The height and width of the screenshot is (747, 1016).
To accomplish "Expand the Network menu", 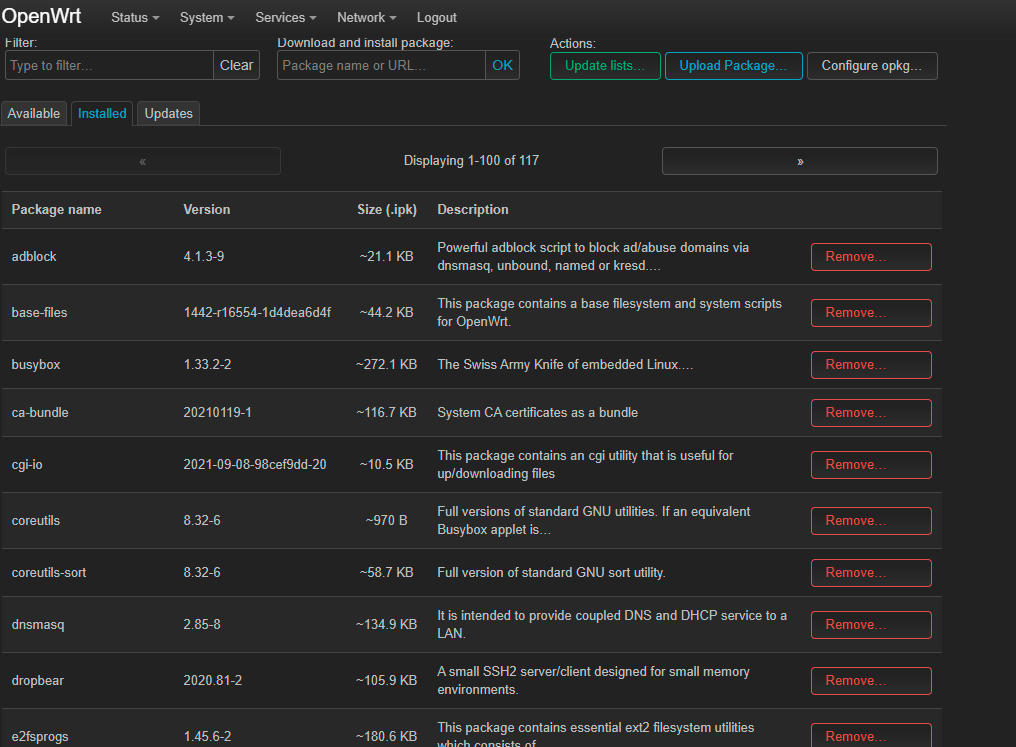I will tap(366, 17).
